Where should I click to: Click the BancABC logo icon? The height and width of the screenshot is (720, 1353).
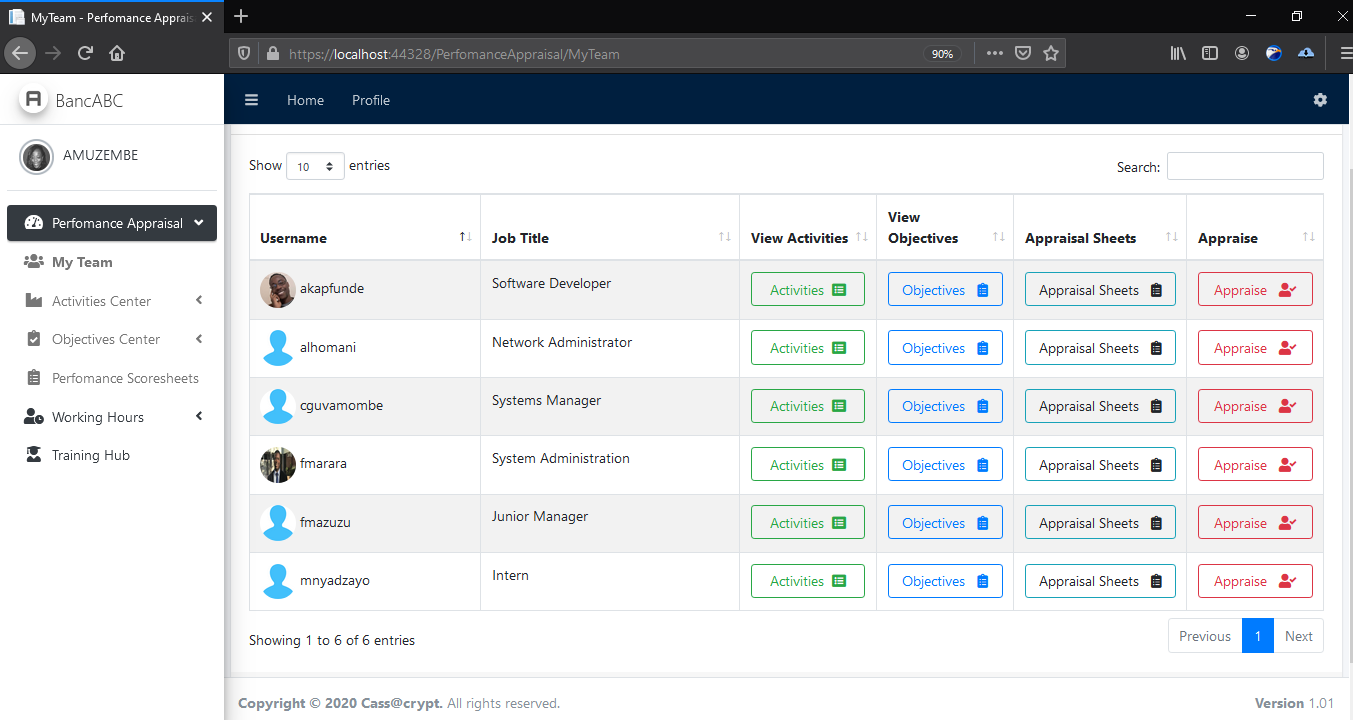[x=34, y=100]
